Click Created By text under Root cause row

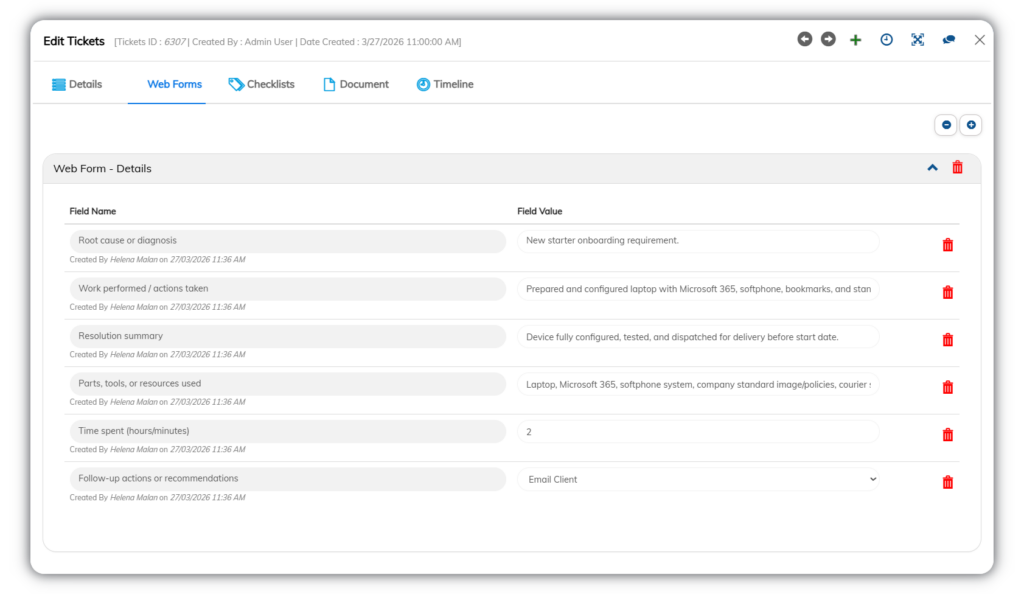(x=157, y=259)
